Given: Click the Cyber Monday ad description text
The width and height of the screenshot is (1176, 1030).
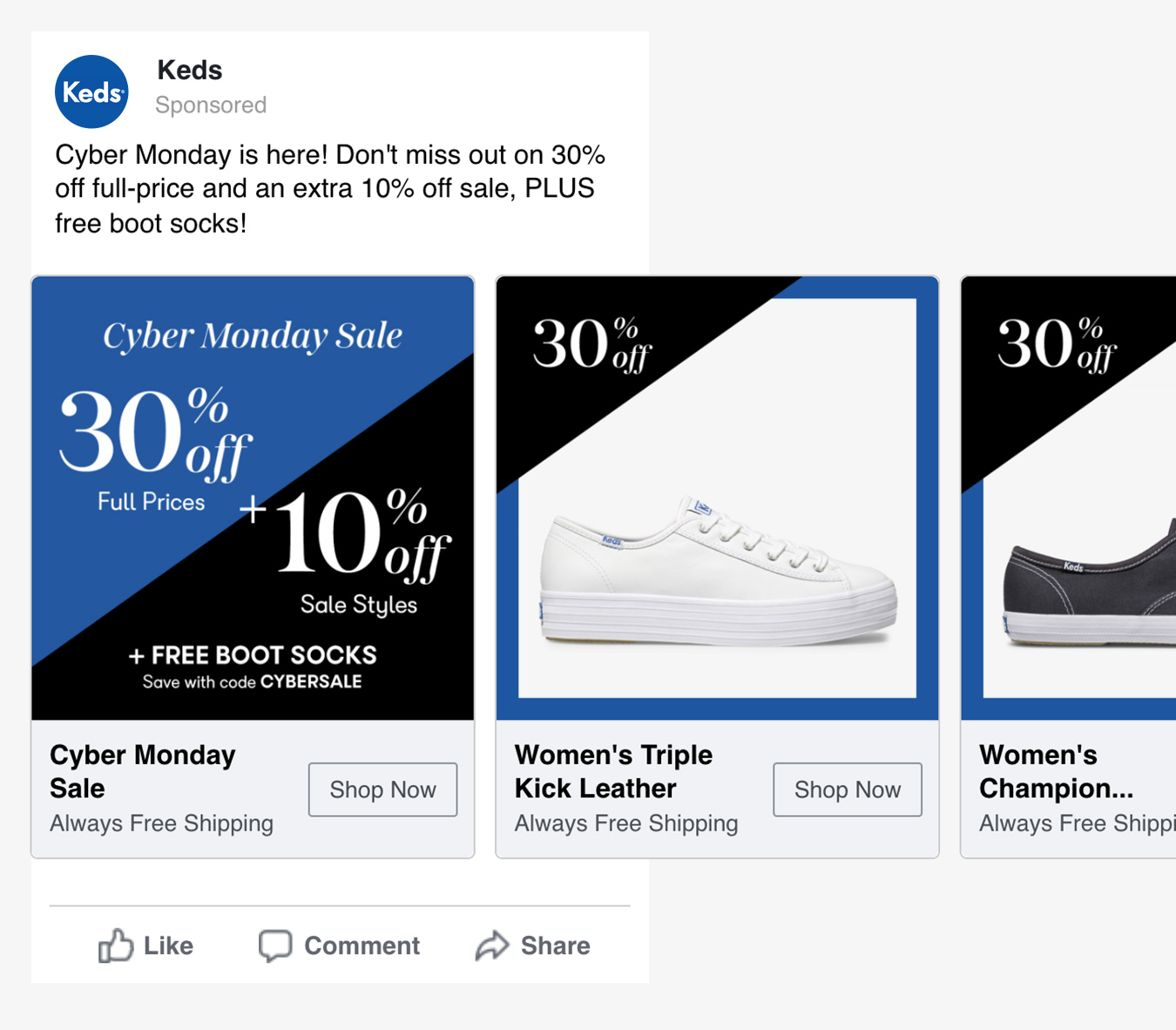Looking at the screenshot, I should click(x=329, y=189).
